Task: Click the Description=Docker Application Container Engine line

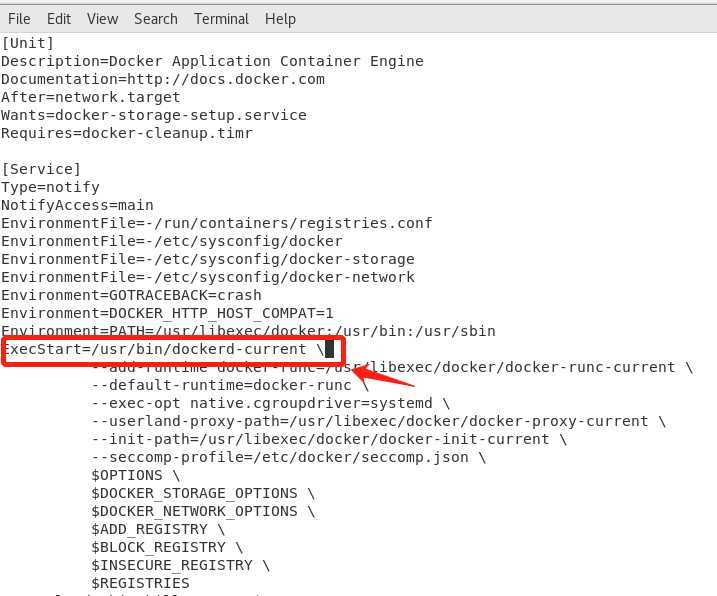Action: point(212,61)
